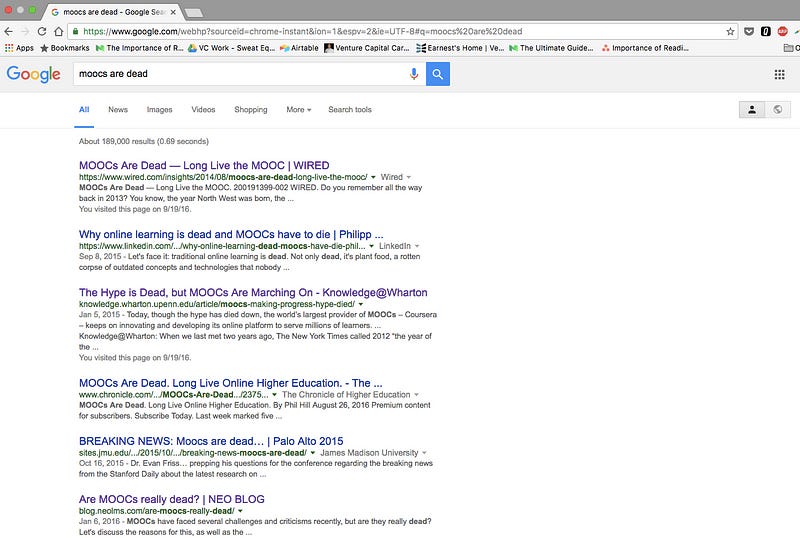
Task: Expand dropdown arrow beside chronicle.com URL
Action: click(274, 395)
